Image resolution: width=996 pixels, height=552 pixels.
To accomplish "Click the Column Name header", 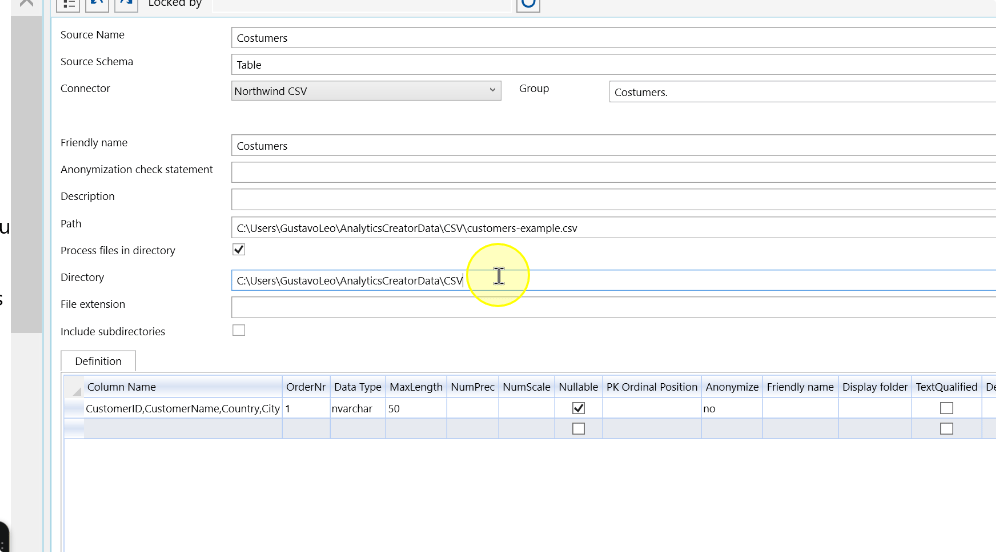I will coord(183,387).
